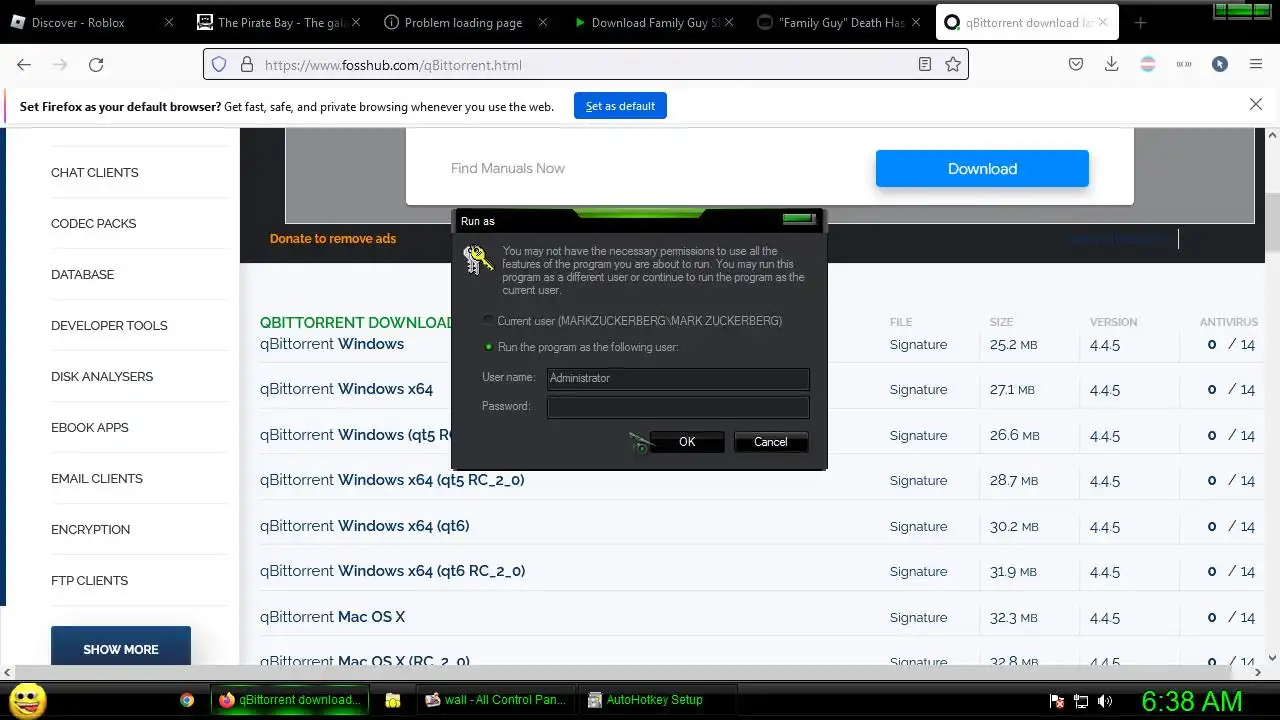Click the cursor extension icon in toolbar
Viewport: 1280px width, 720px height.
coord(1220,64)
